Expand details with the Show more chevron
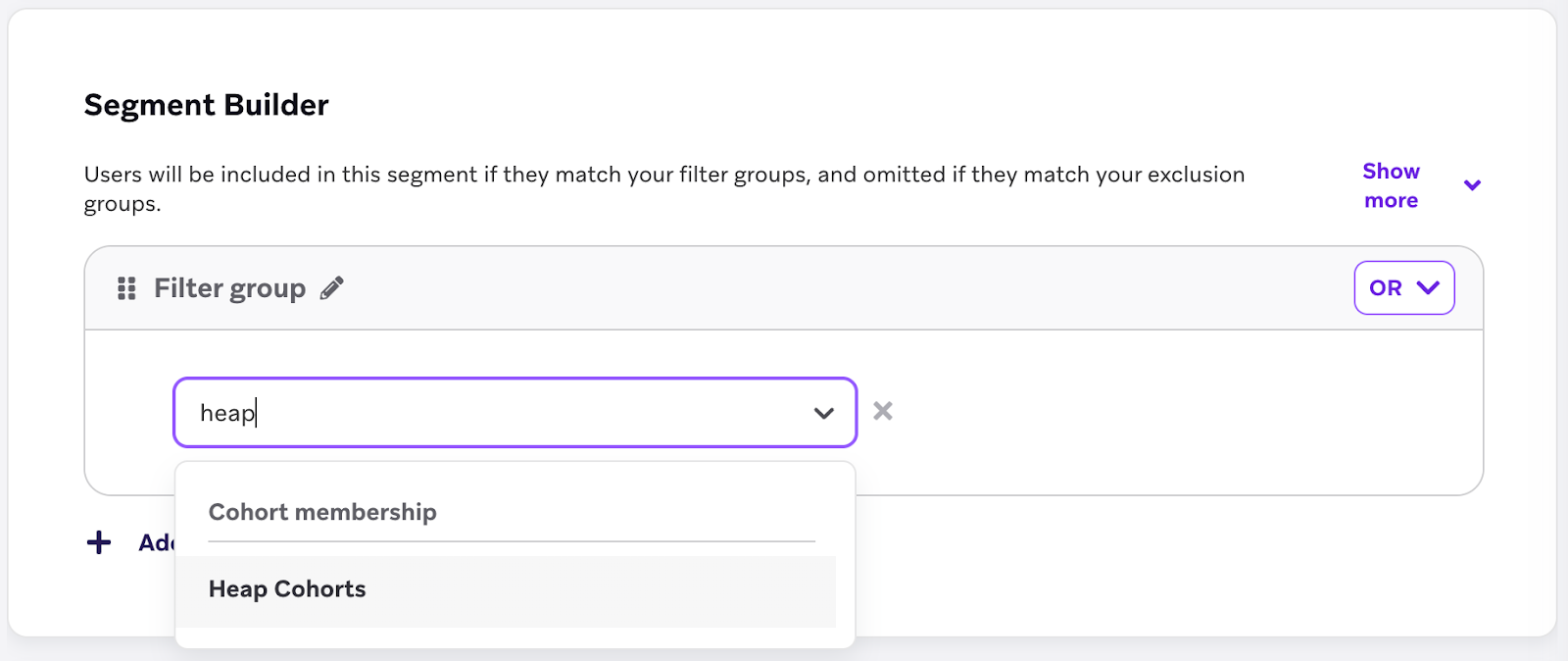The image size is (1568, 661). tap(1472, 185)
